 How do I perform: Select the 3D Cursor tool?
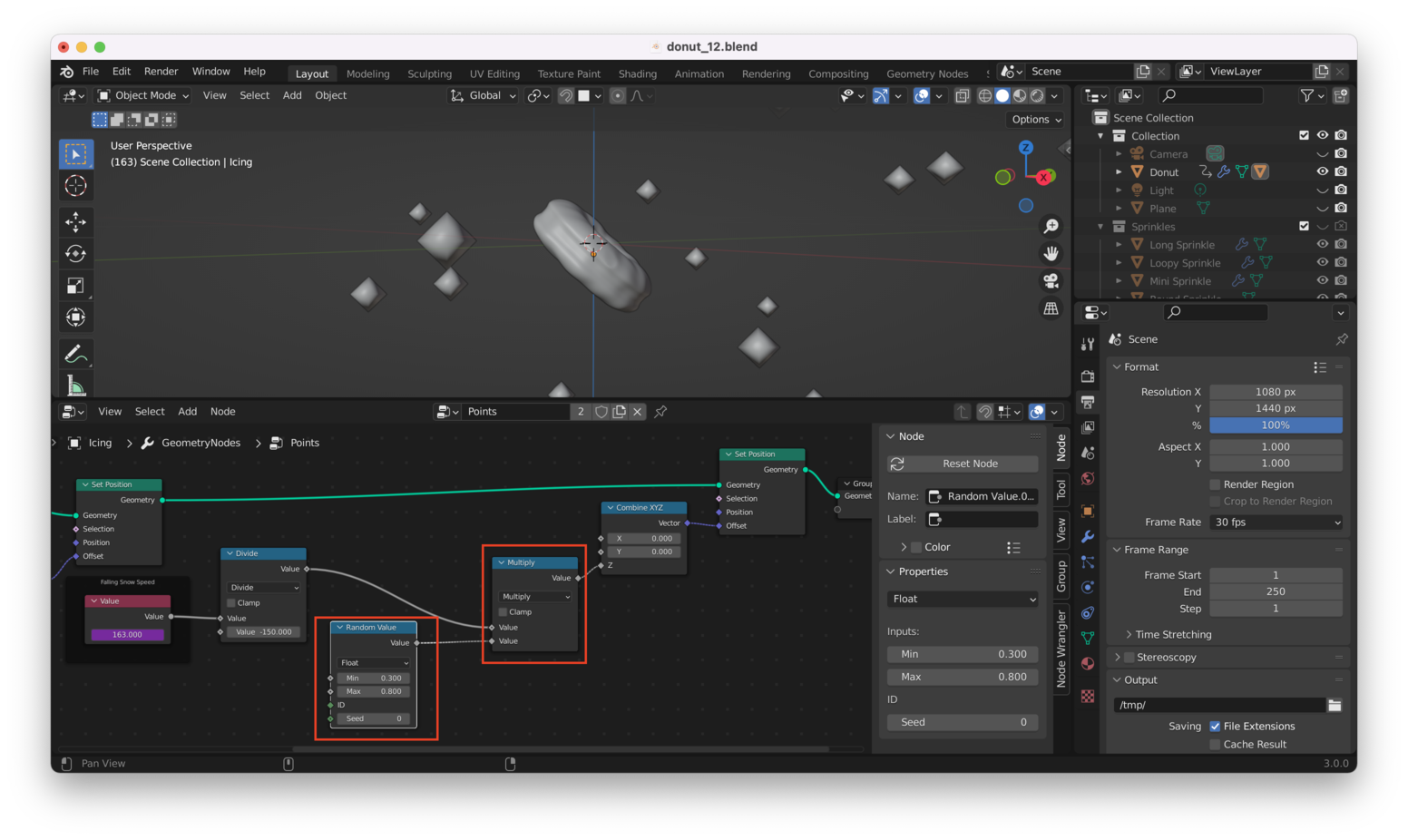pos(76,186)
